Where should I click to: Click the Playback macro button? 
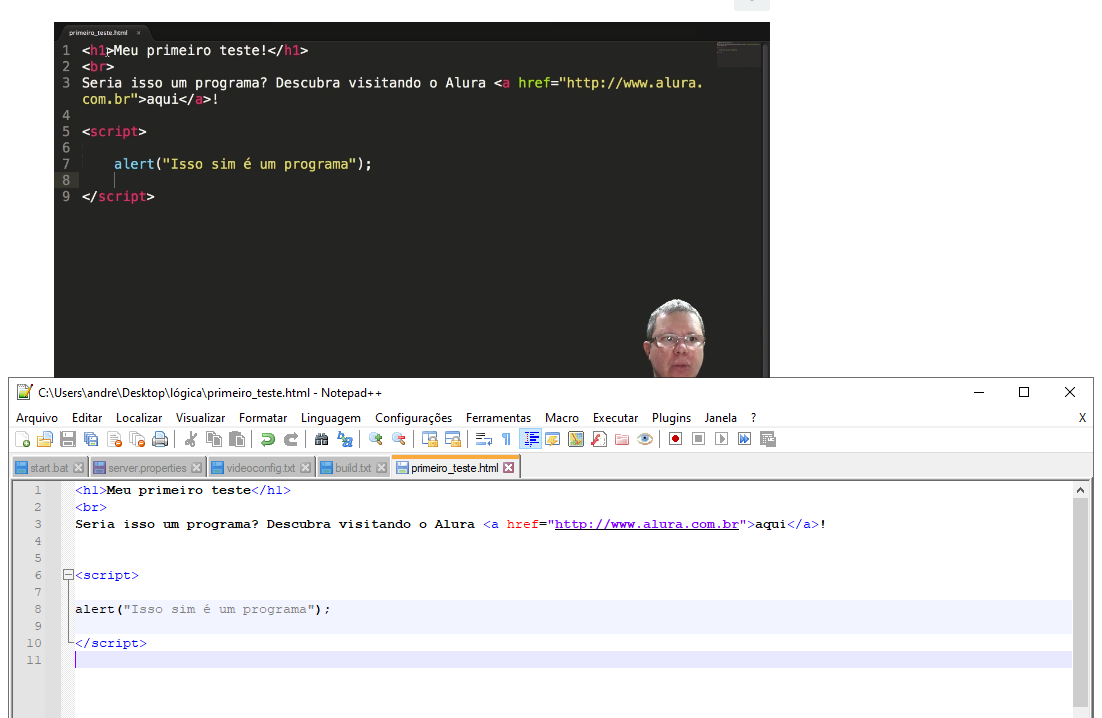(x=721, y=439)
